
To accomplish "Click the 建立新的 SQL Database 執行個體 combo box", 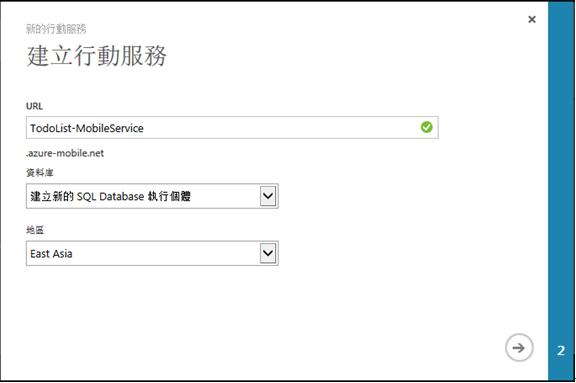I will tap(152, 196).
